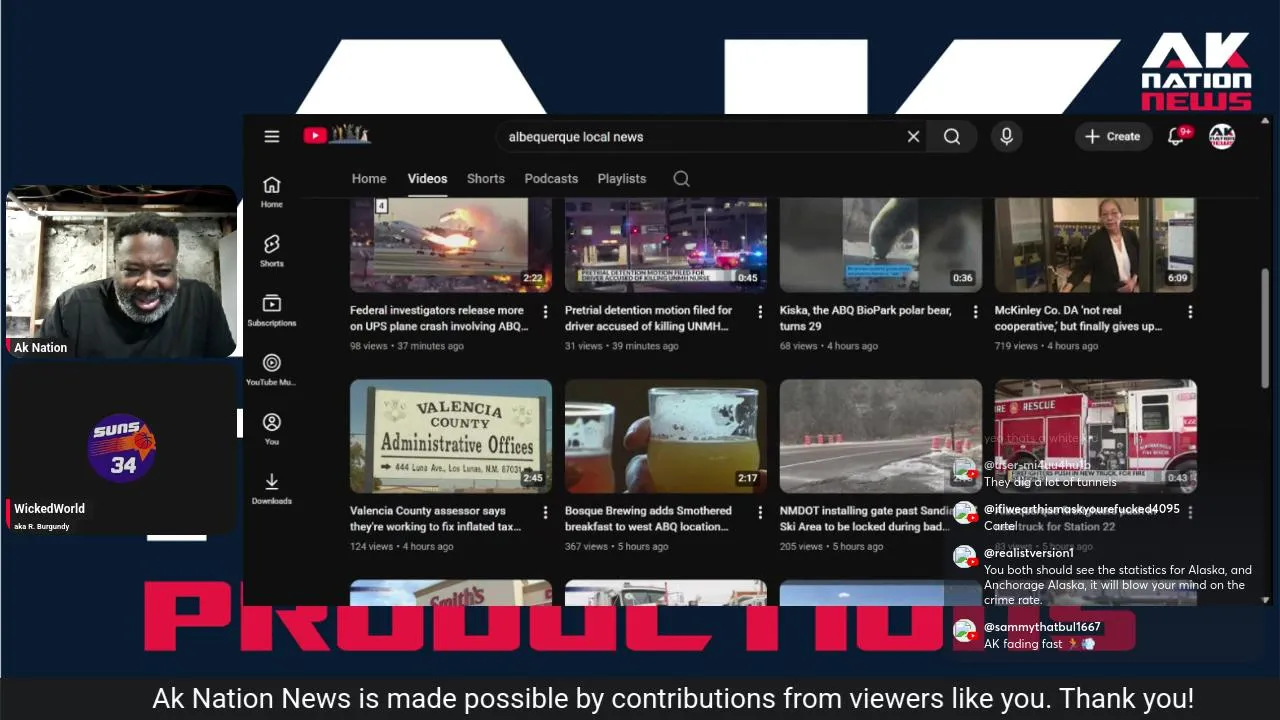Open options menu for UPS plane crash video
The height and width of the screenshot is (720, 1280).
[545, 312]
